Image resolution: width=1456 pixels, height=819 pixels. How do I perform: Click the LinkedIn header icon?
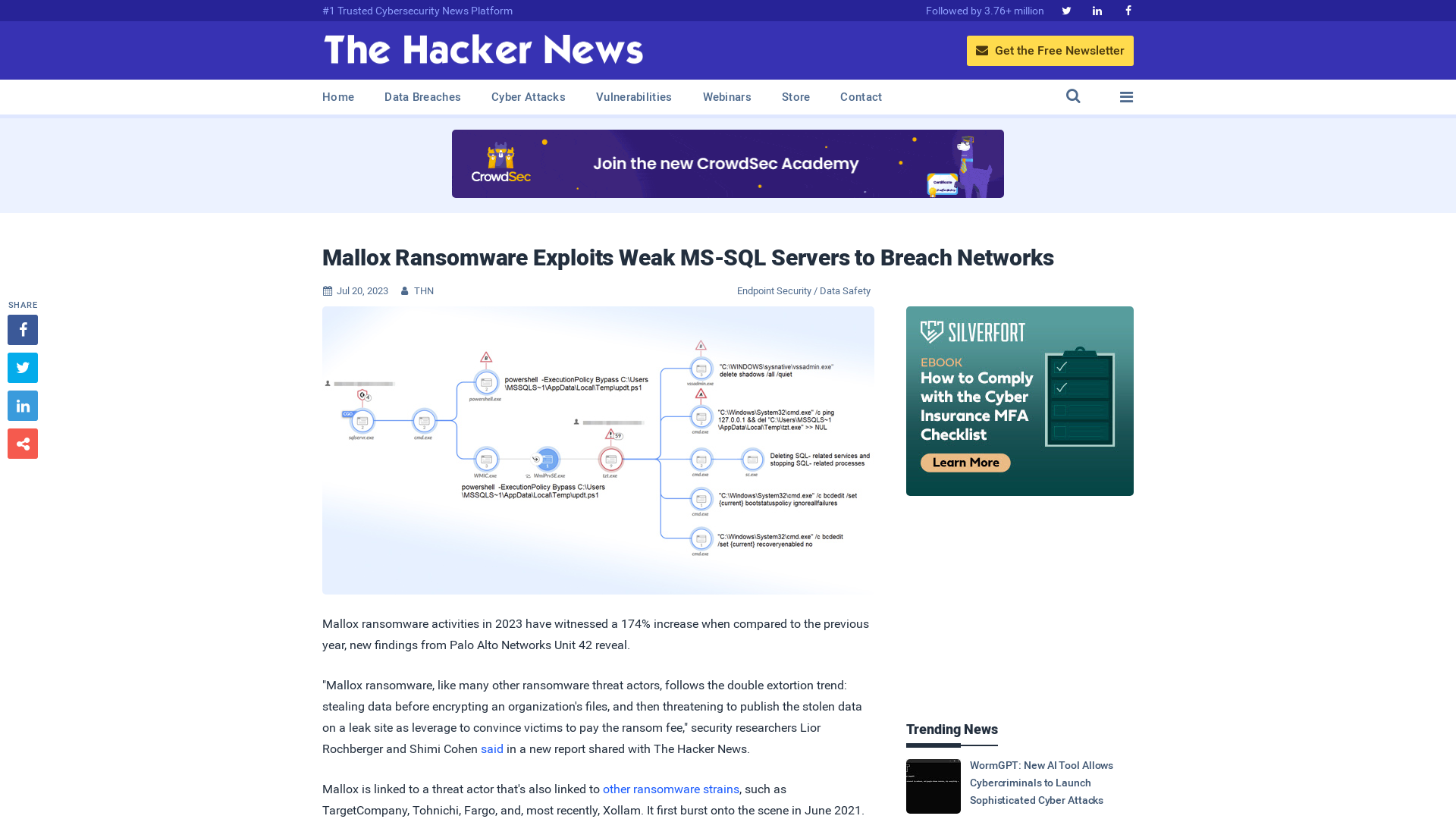pos(1097,10)
